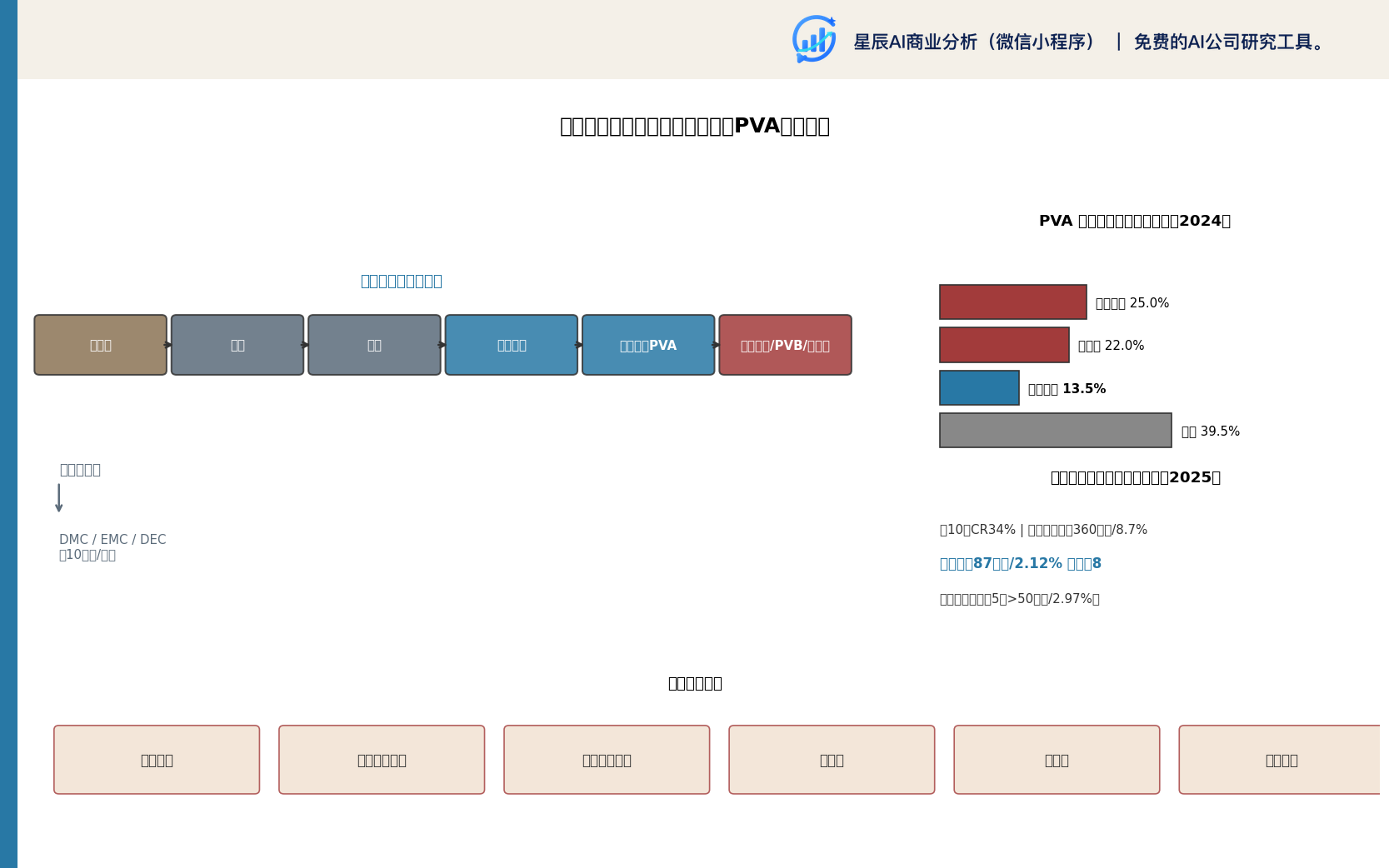The width and height of the screenshot is (1389, 868).
Task: Click the red bar labeled 22.0%
Action: click(1004, 345)
